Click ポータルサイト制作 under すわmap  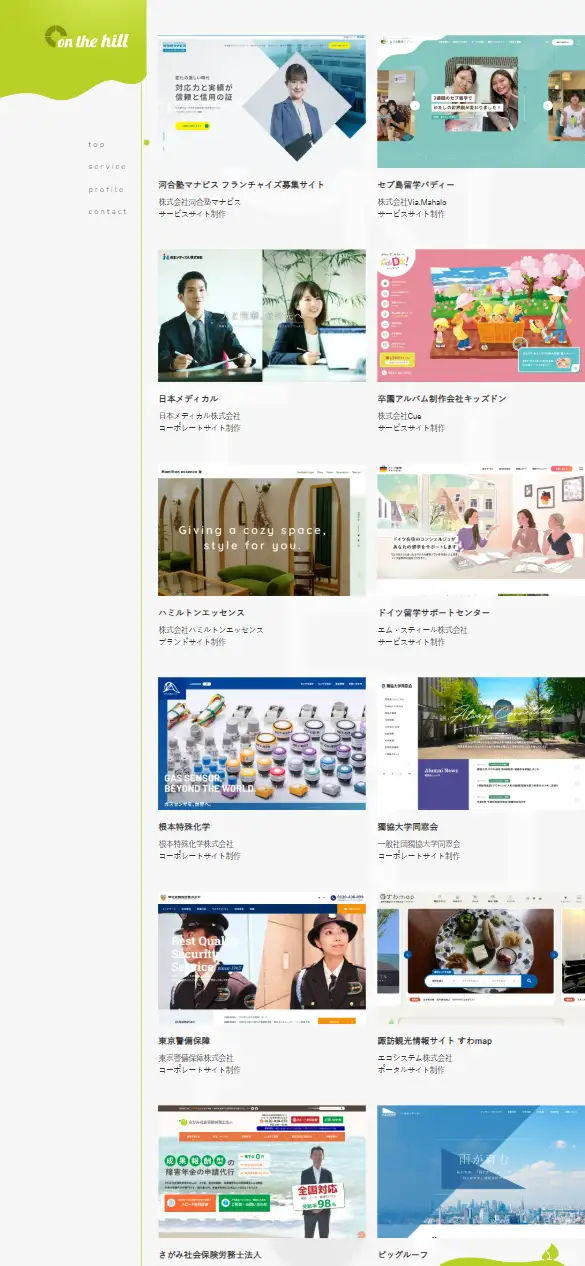point(411,1070)
